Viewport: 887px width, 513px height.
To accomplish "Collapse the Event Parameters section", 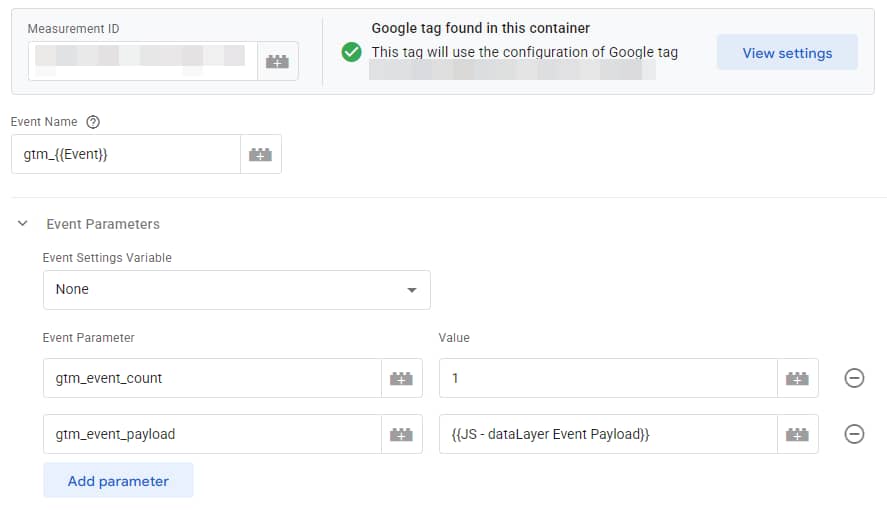I will click(23, 224).
